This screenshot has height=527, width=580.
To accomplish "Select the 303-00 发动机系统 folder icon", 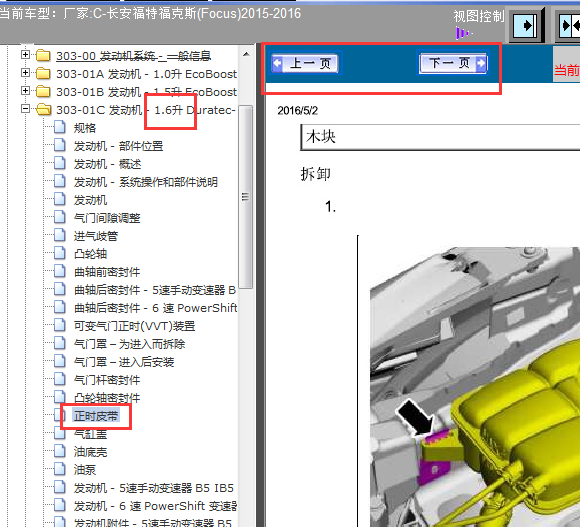I will 43,55.
